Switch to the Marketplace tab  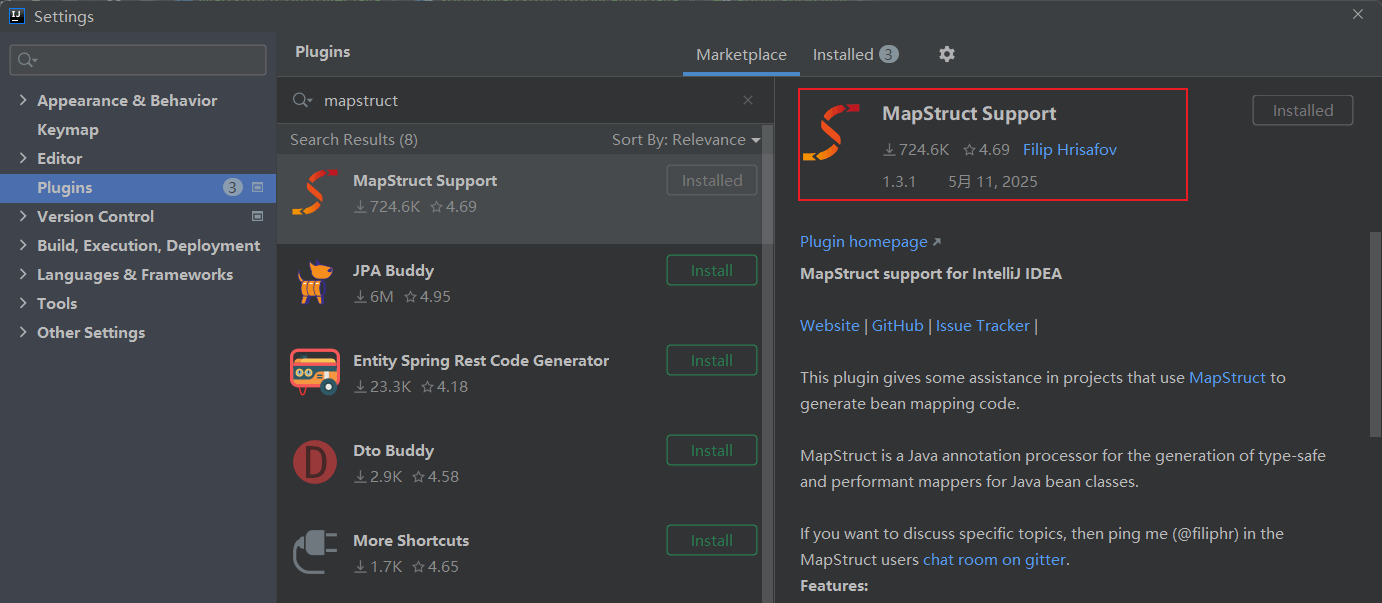click(741, 55)
